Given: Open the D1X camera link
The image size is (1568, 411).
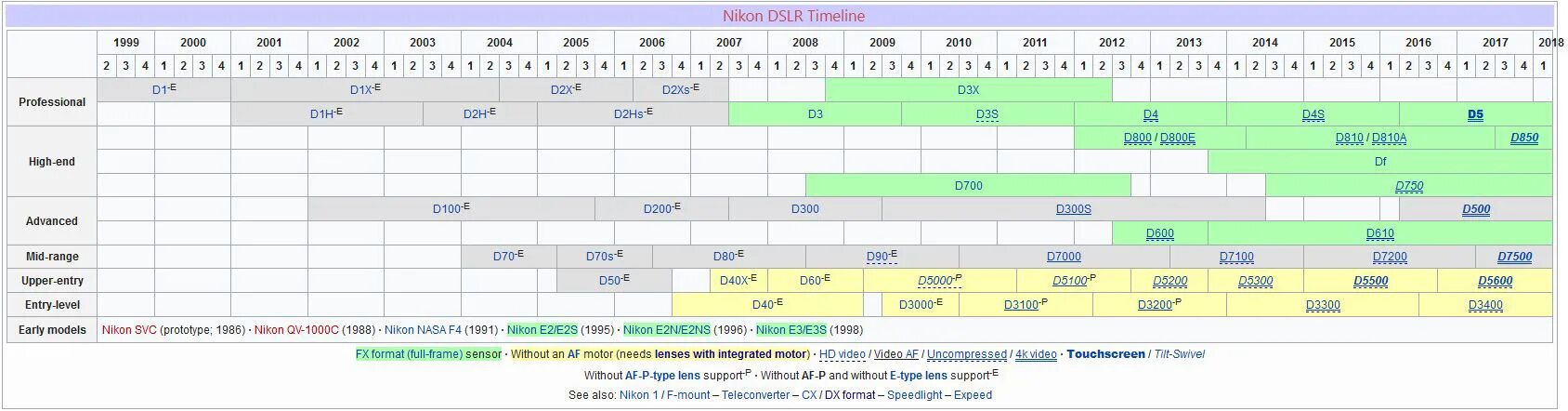Looking at the screenshot, I should click(x=360, y=90).
